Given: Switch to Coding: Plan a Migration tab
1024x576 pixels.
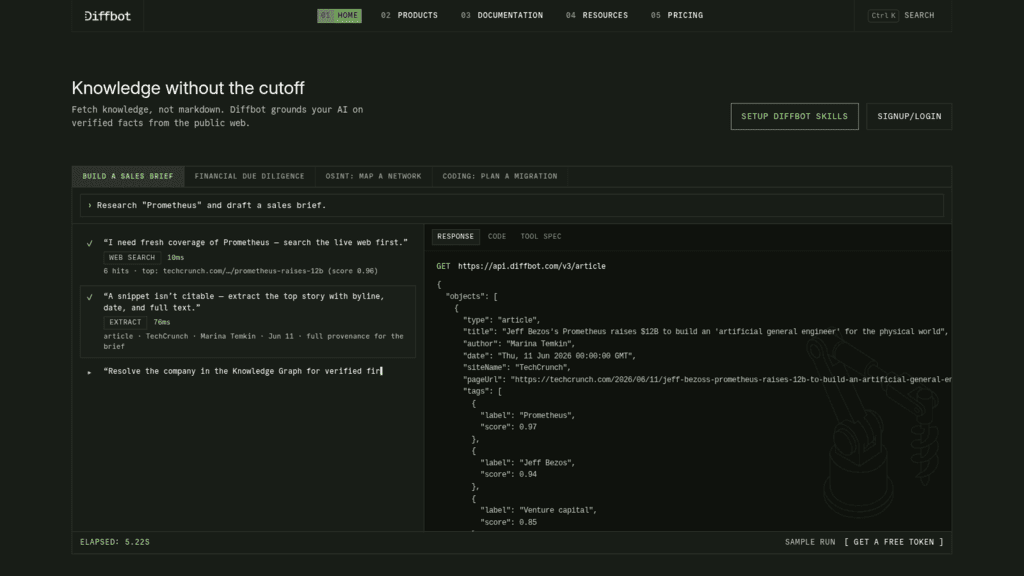Looking at the screenshot, I should [500, 176].
